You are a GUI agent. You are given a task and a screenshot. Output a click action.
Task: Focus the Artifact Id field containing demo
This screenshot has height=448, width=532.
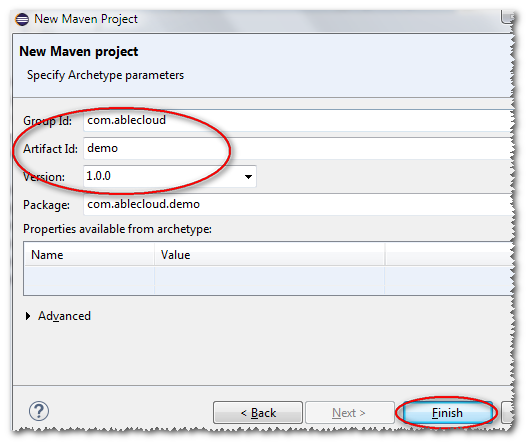pos(297,149)
